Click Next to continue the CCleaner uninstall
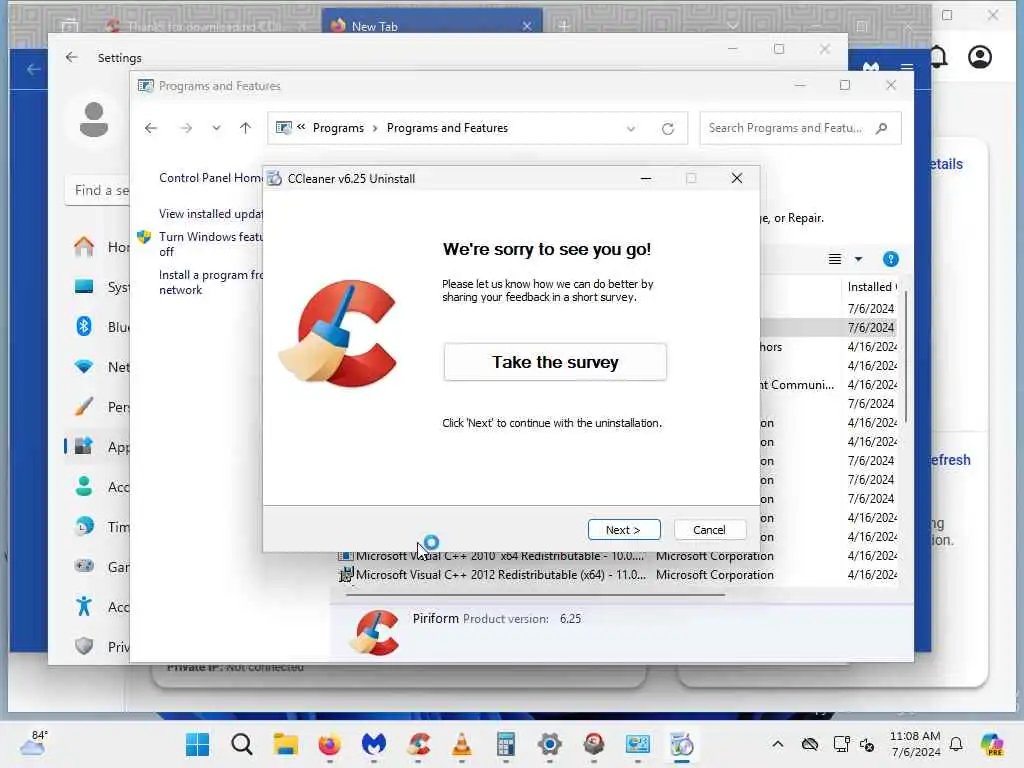The height and width of the screenshot is (768, 1024). 624,530
